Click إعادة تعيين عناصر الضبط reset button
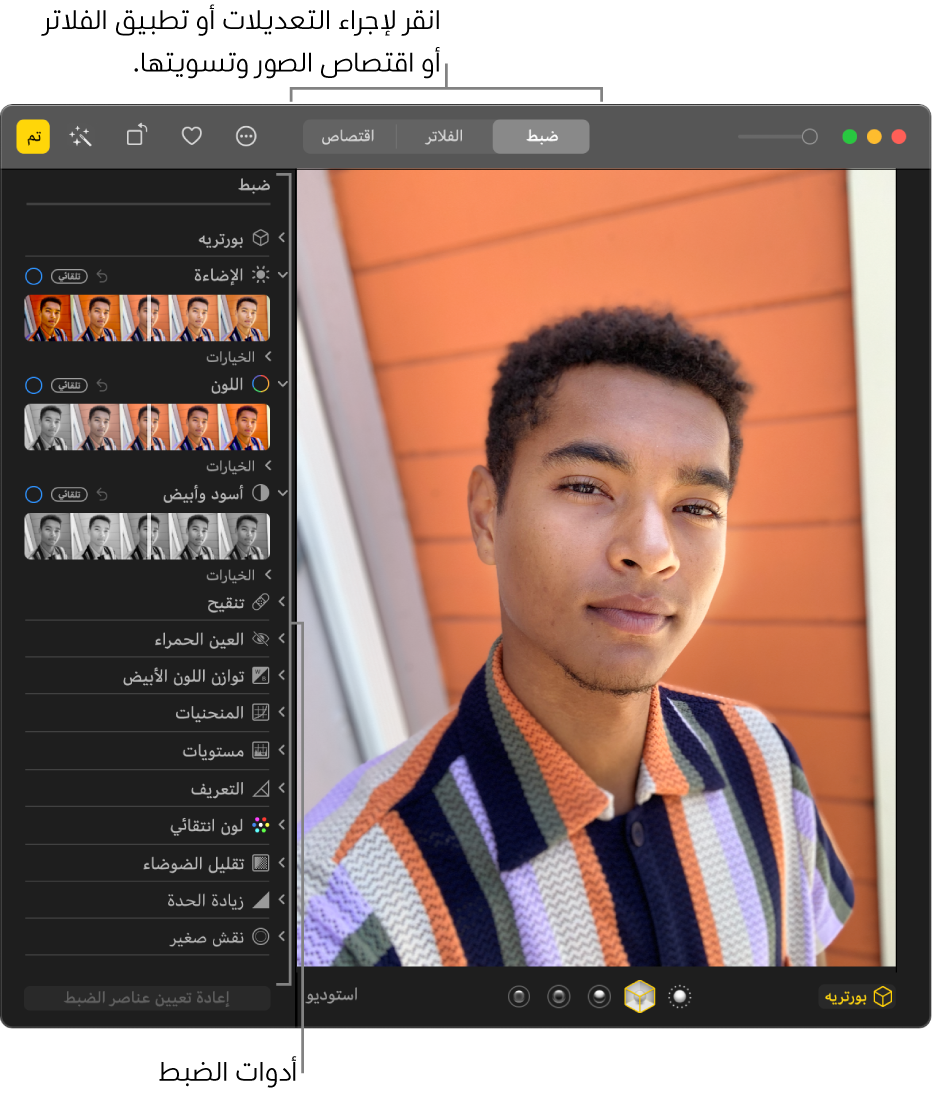 point(147,998)
